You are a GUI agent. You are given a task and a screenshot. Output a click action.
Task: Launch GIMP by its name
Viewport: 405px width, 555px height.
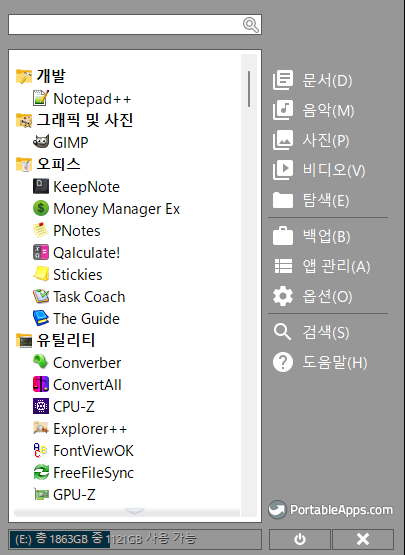pyautogui.click(x=71, y=143)
